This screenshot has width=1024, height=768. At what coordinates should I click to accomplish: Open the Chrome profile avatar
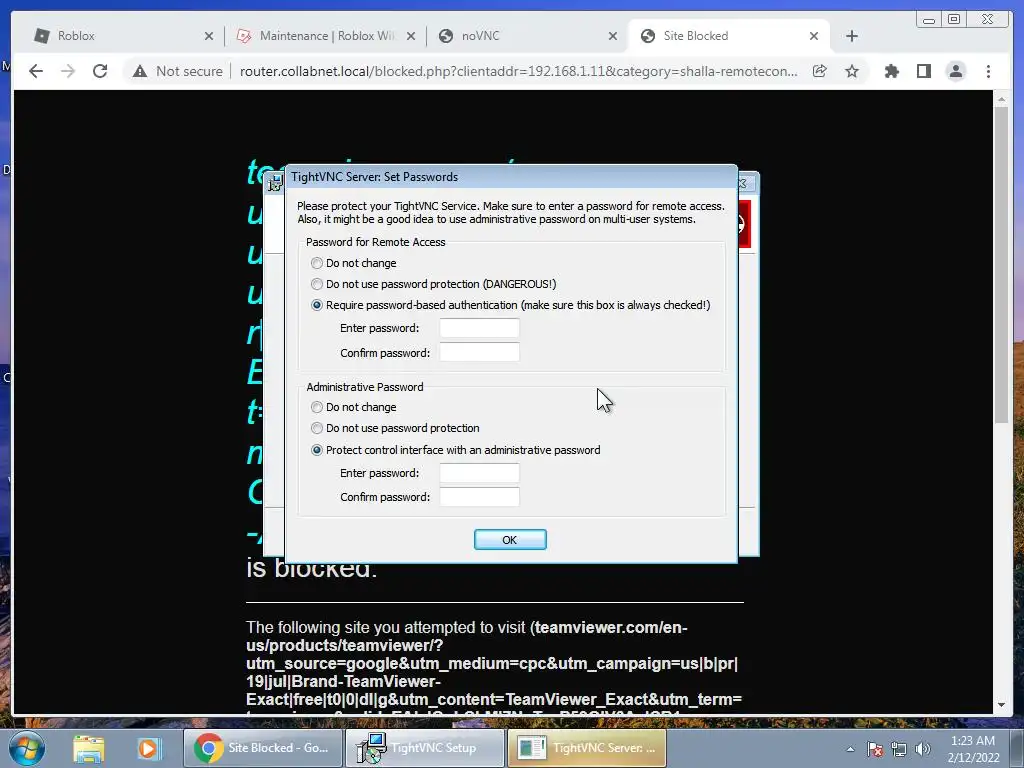click(955, 71)
